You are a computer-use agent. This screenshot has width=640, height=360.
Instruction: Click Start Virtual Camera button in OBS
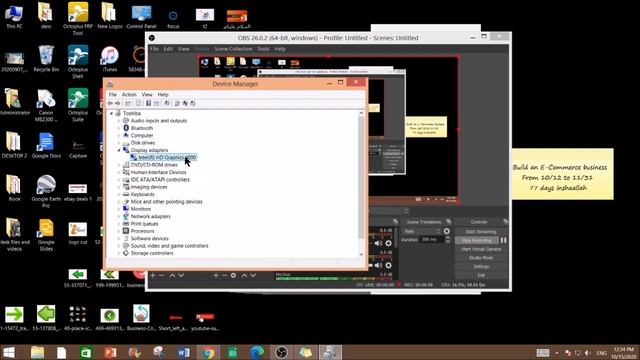tap(481, 249)
